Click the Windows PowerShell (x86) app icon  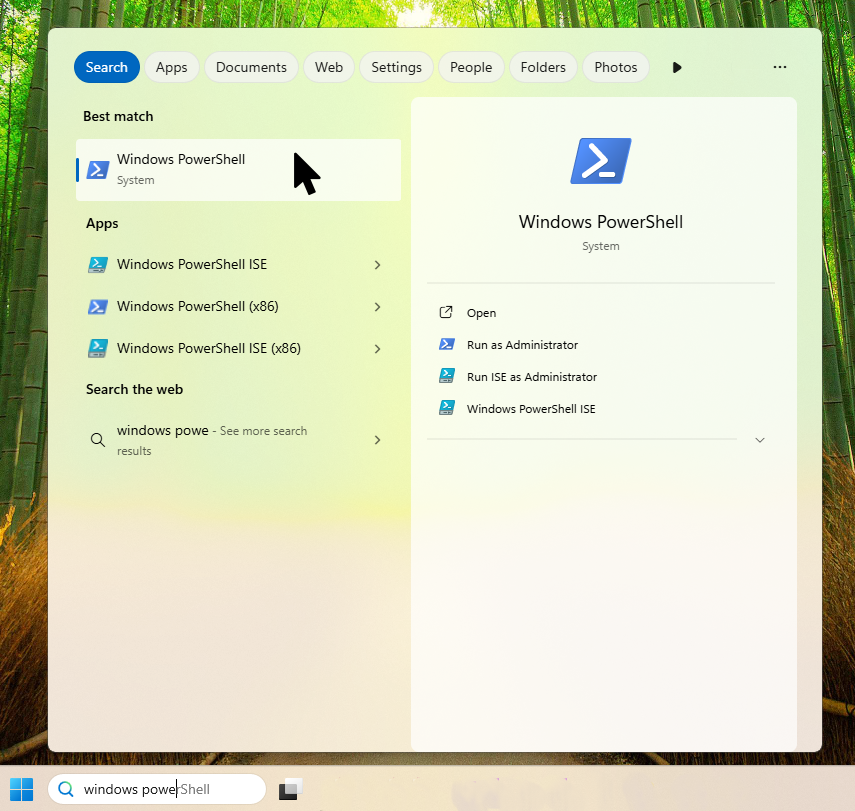(x=97, y=307)
